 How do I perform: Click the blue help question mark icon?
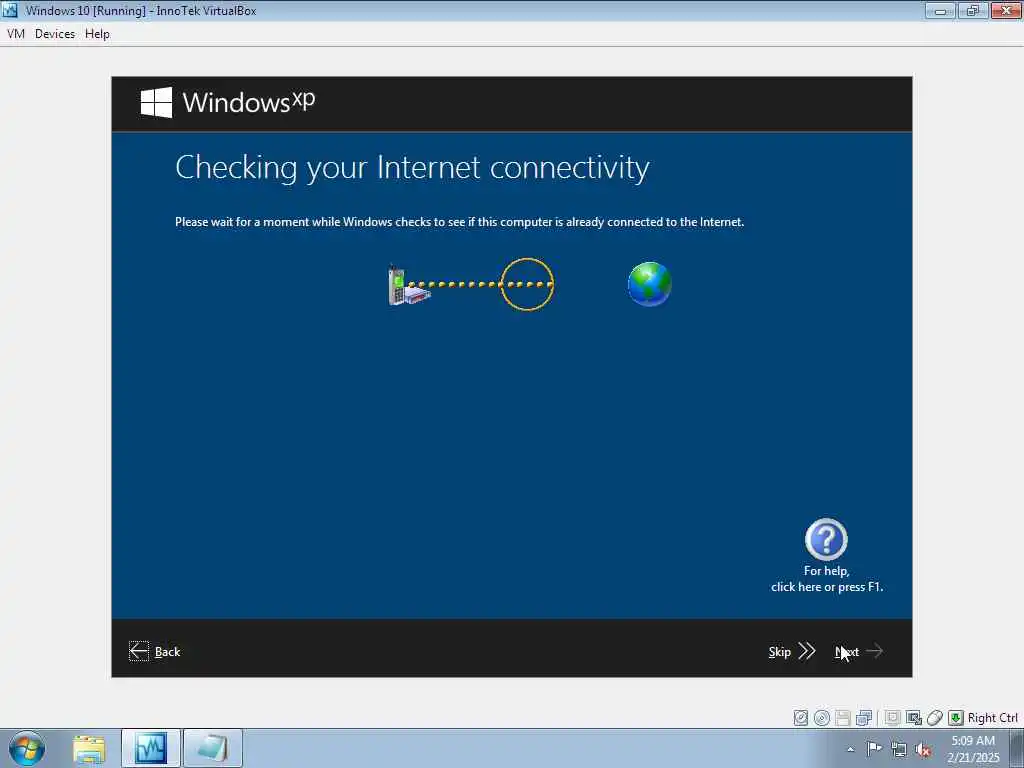tap(826, 539)
